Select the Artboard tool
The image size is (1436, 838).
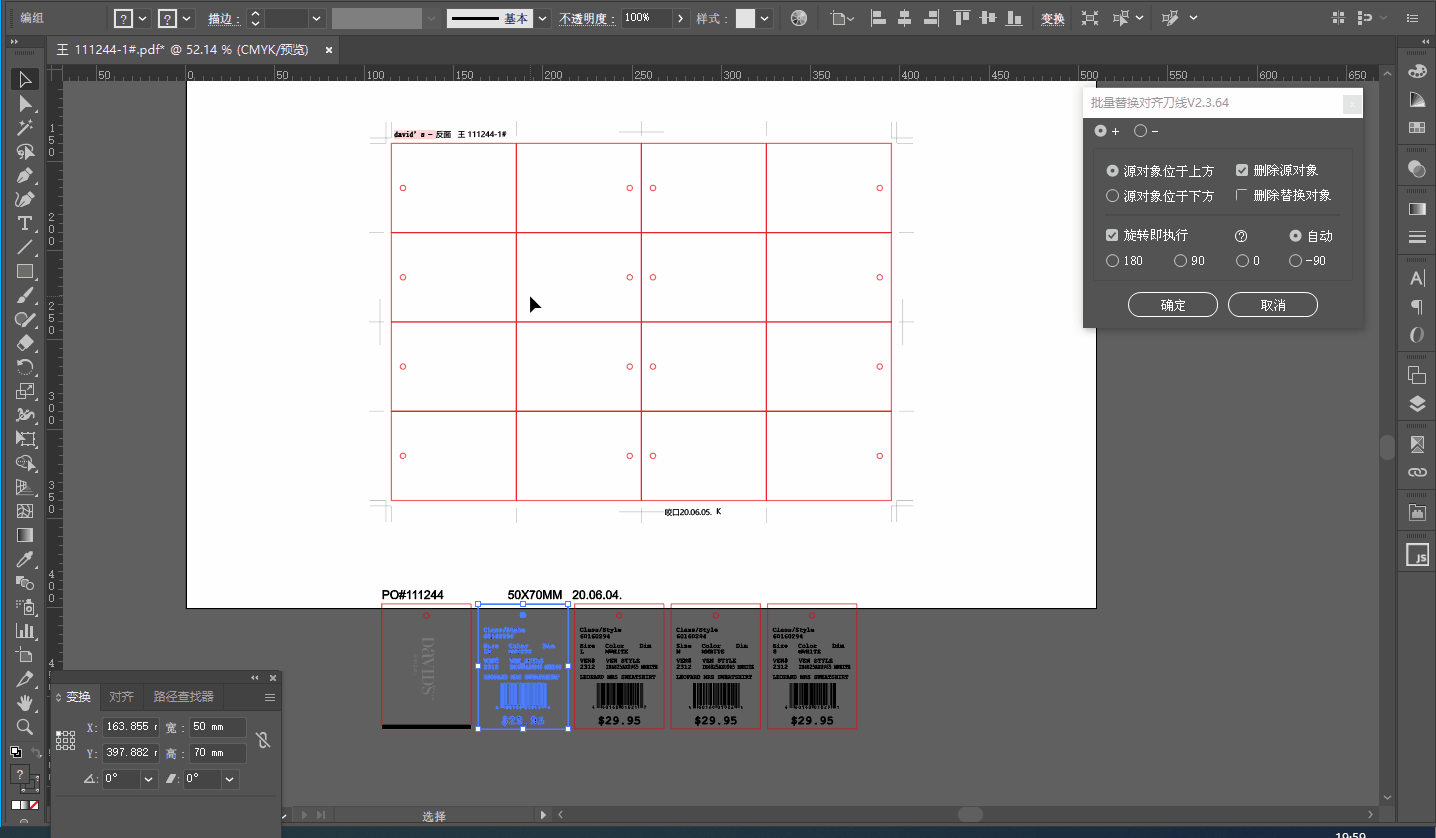pos(26,655)
